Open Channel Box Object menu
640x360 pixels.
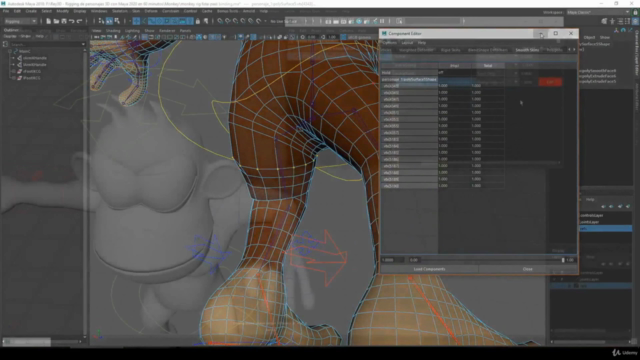(589, 37)
